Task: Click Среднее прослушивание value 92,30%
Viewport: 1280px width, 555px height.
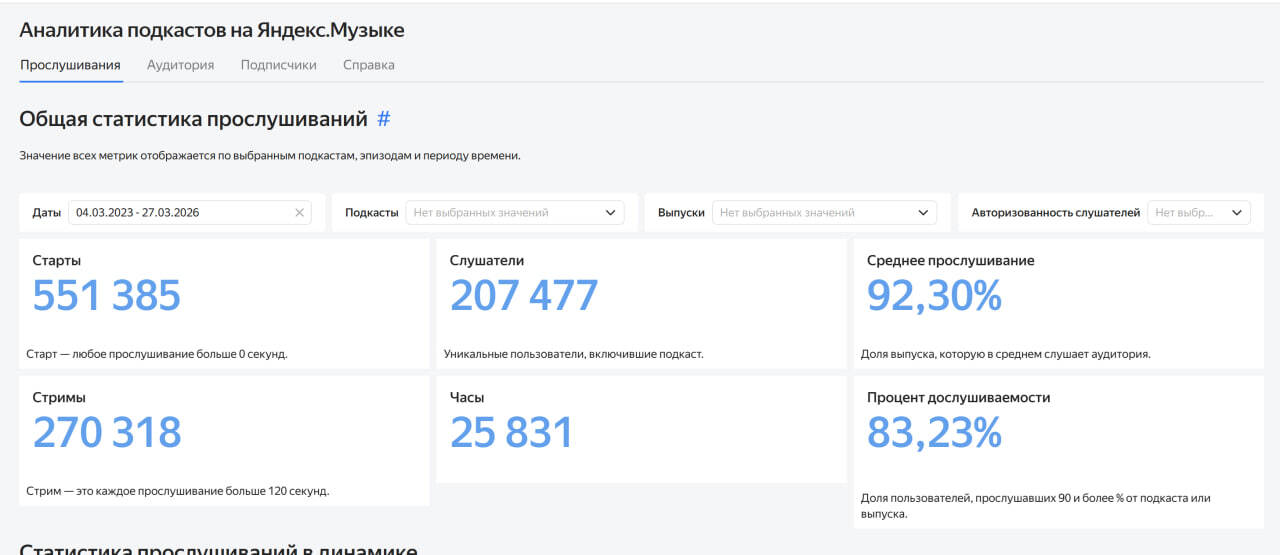Action: click(934, 296)
